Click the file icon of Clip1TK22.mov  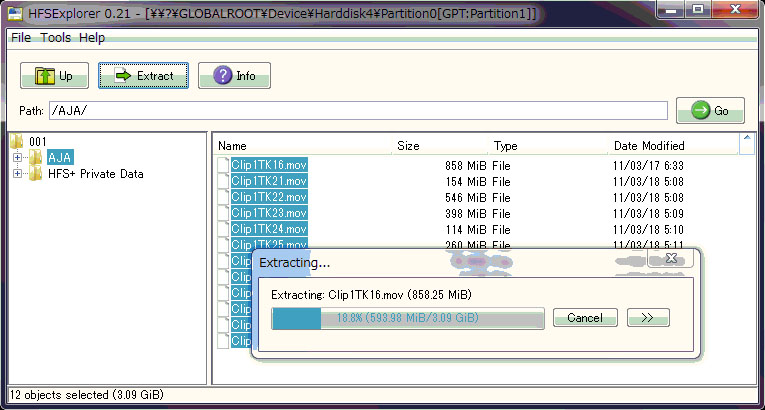pos(223,198)
